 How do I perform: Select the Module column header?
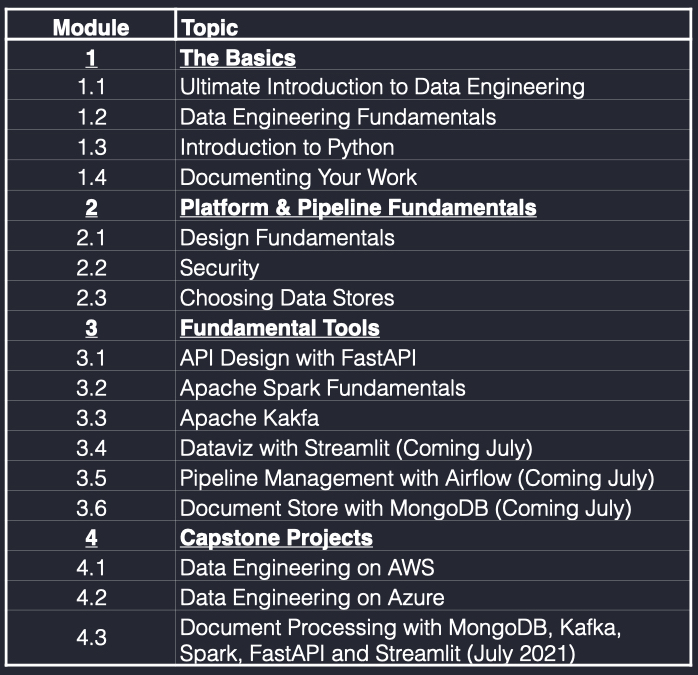click(91, 28)
